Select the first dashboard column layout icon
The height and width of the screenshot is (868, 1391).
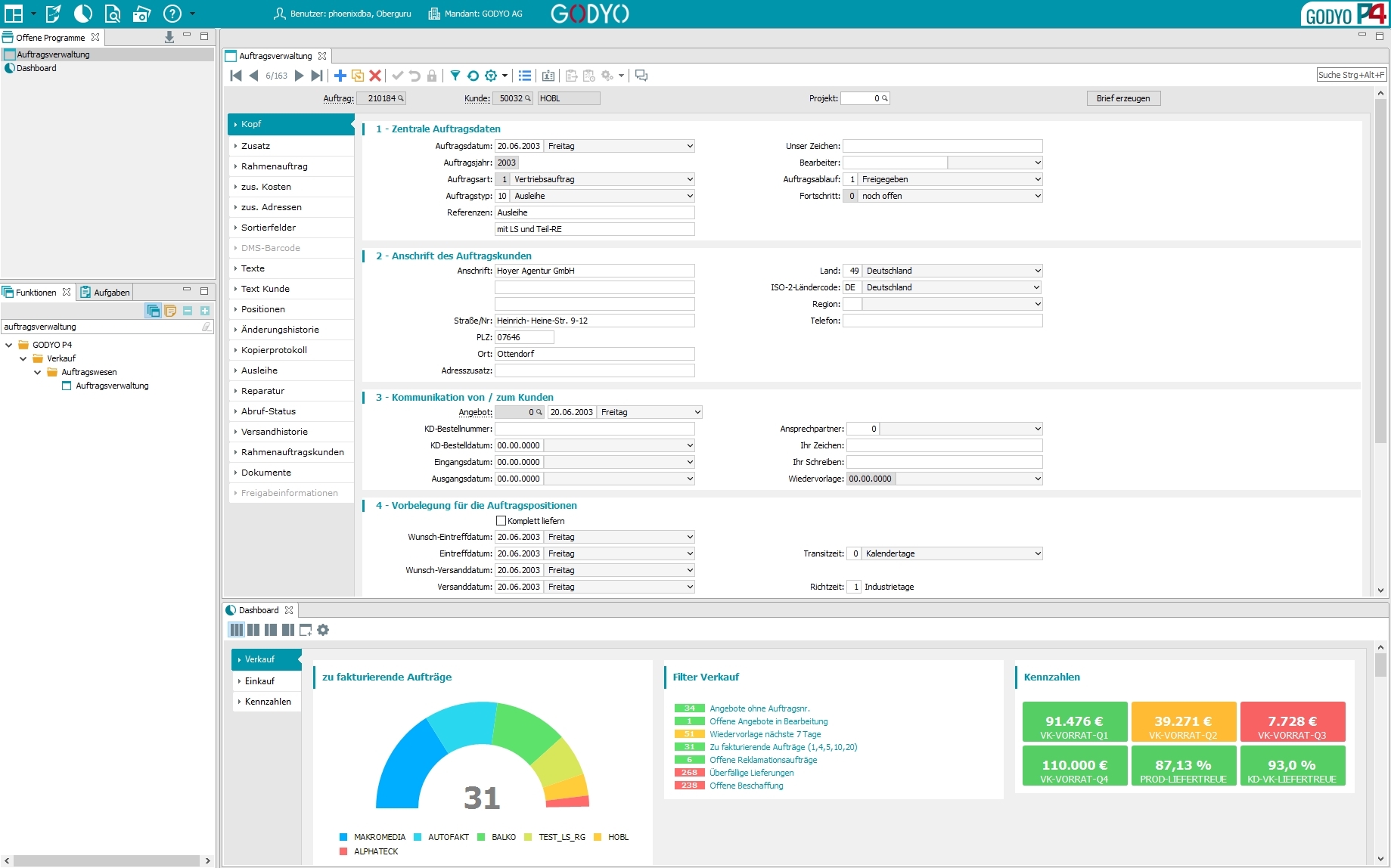click(x=237, y=630)
